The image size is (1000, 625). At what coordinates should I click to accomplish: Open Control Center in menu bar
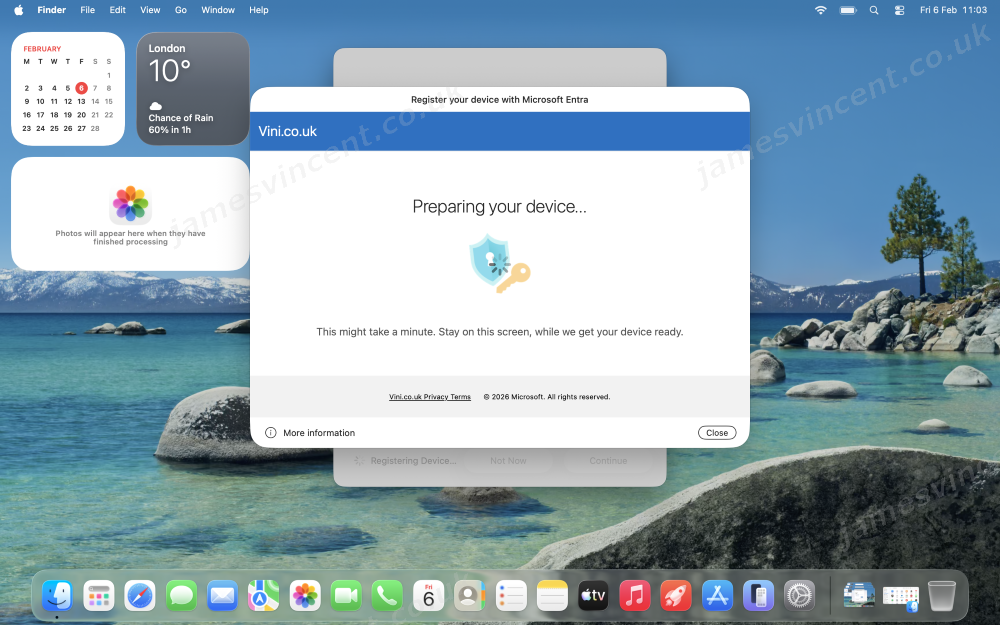(898, 10)
